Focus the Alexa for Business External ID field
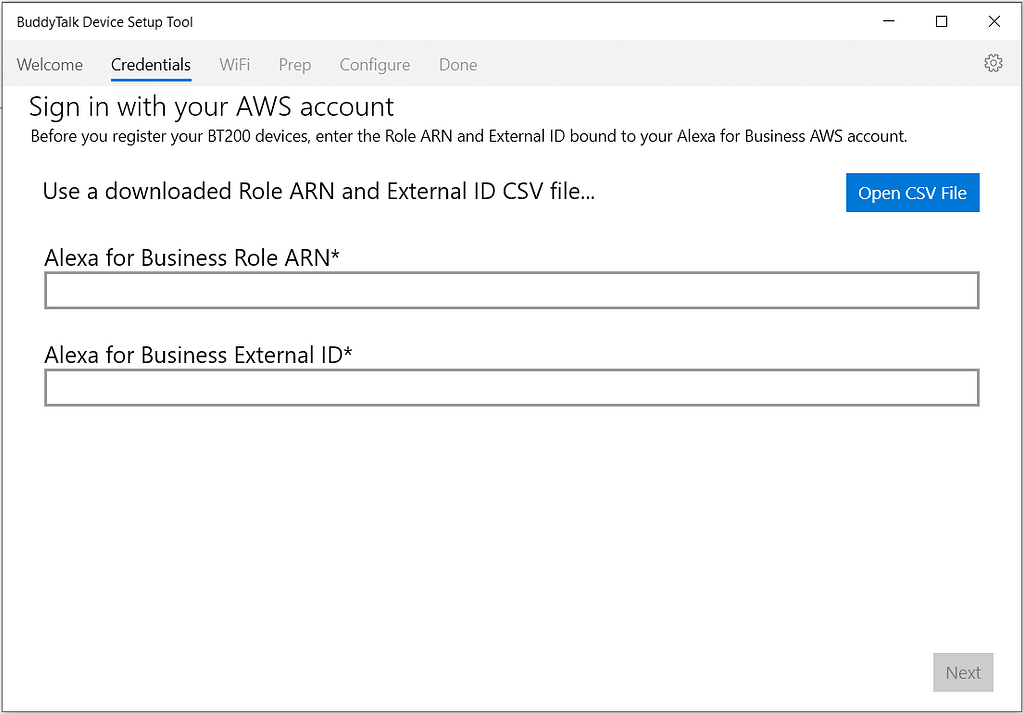Viewport: 1023px width, 714px height. (x=512, y=388)
